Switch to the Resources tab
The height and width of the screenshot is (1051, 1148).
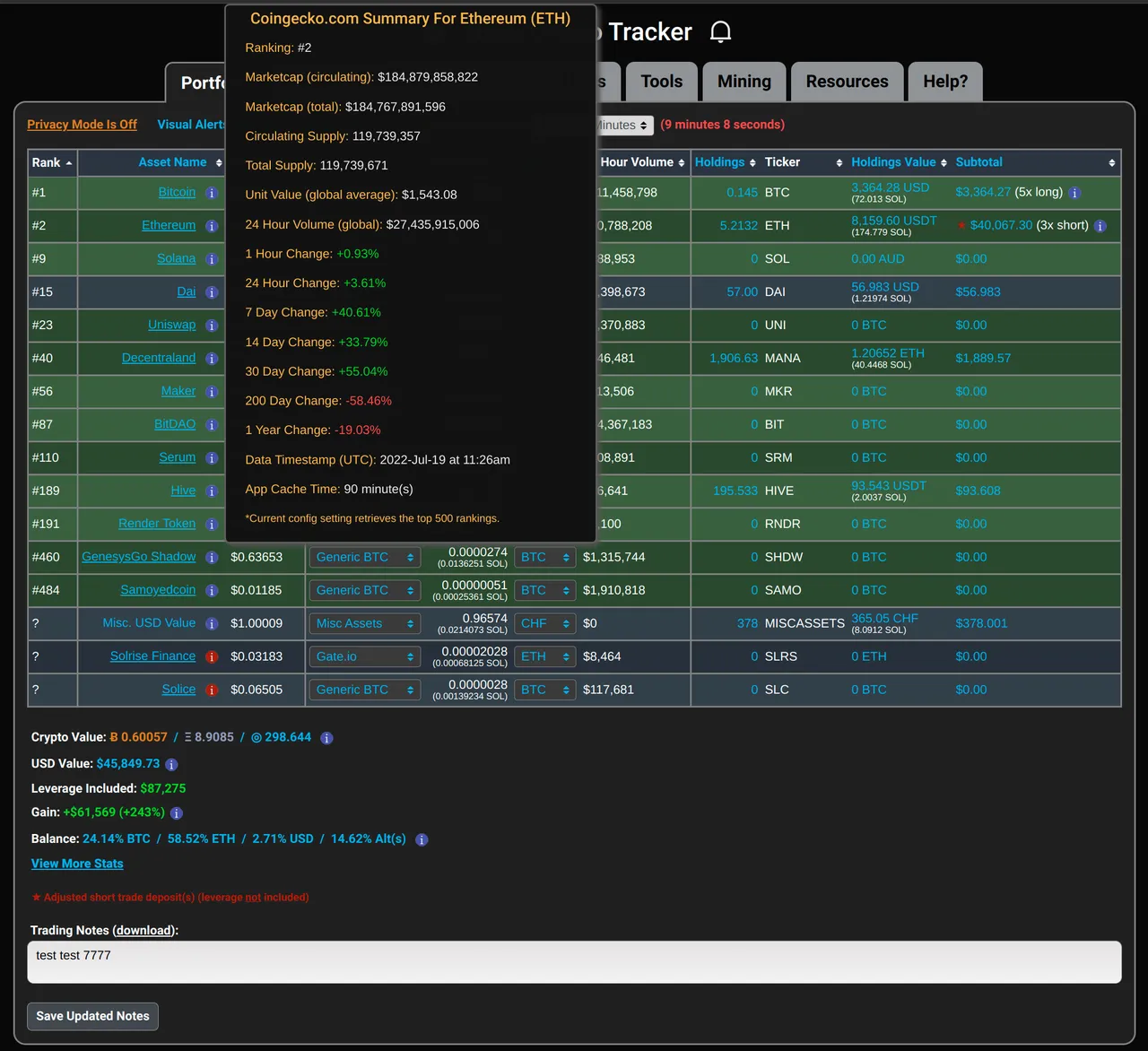[848, 82]
